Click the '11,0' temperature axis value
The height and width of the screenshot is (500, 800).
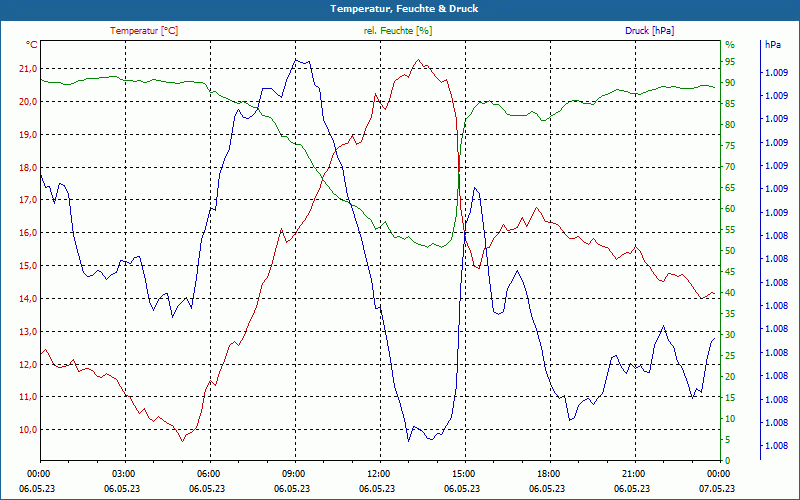coord(29,397)
